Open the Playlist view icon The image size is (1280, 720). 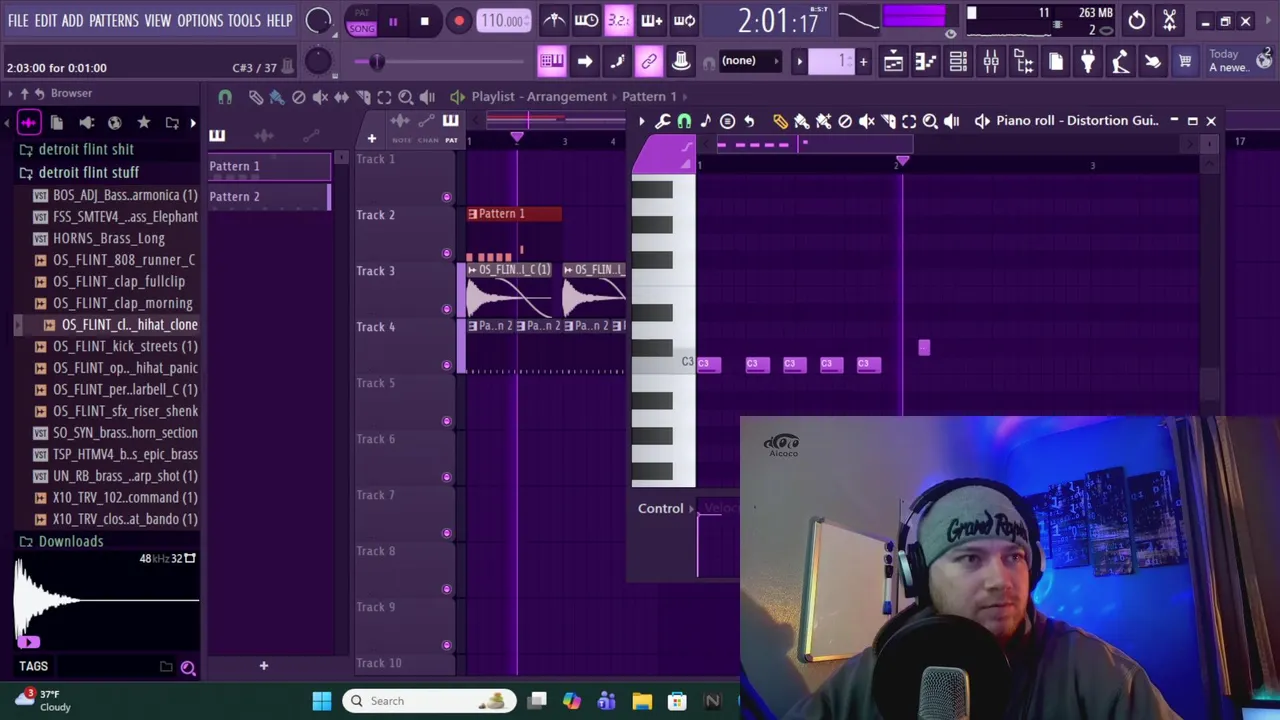click(893, 62)
